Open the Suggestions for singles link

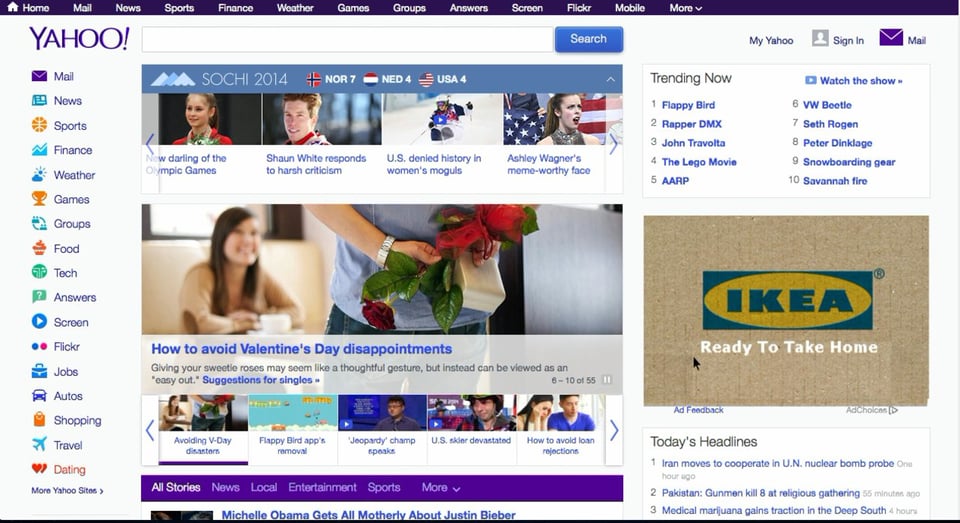coord(261,380)
